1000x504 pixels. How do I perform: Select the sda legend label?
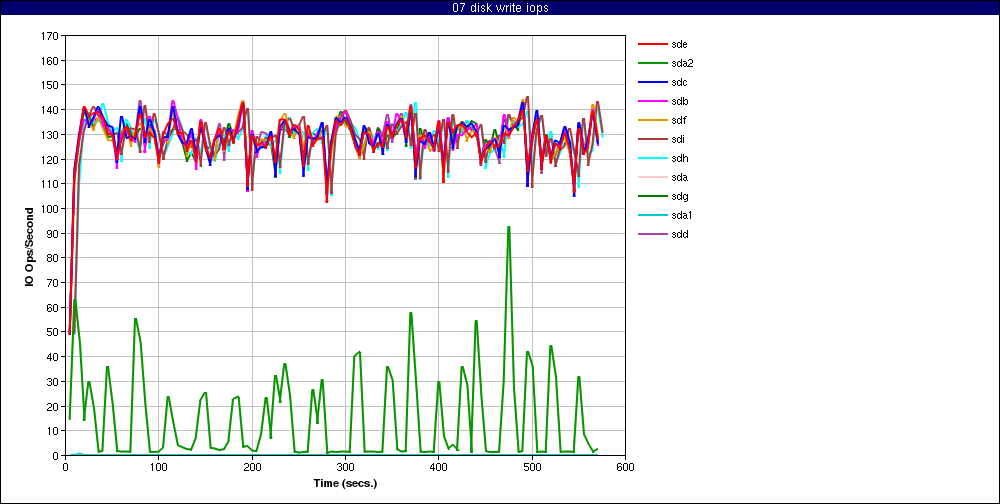click(679, 177)
